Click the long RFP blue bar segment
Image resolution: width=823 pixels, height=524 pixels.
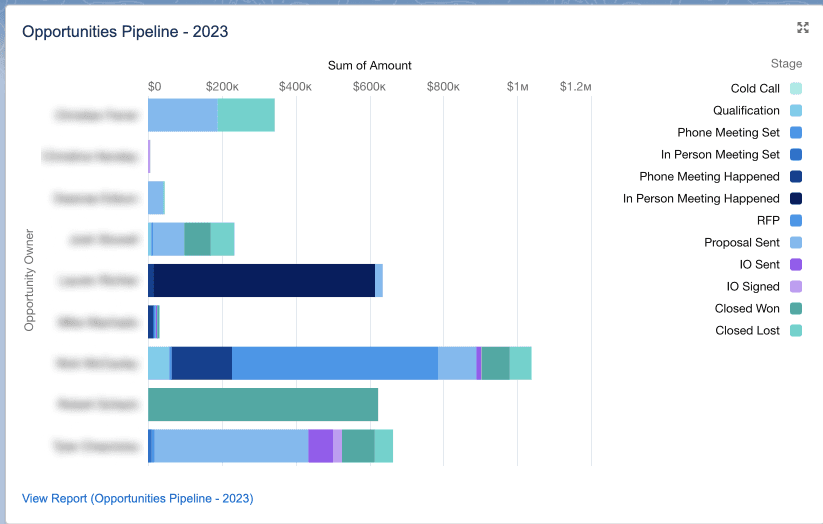335,363
